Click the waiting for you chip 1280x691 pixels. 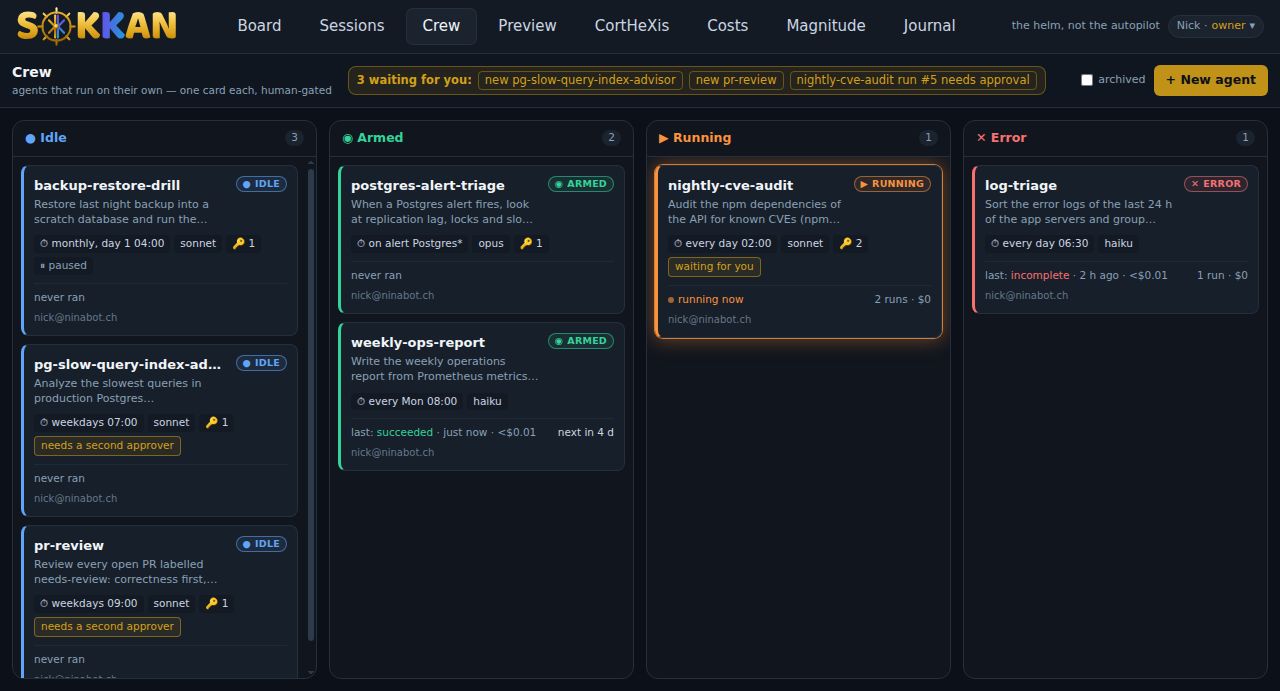point(714,266)
